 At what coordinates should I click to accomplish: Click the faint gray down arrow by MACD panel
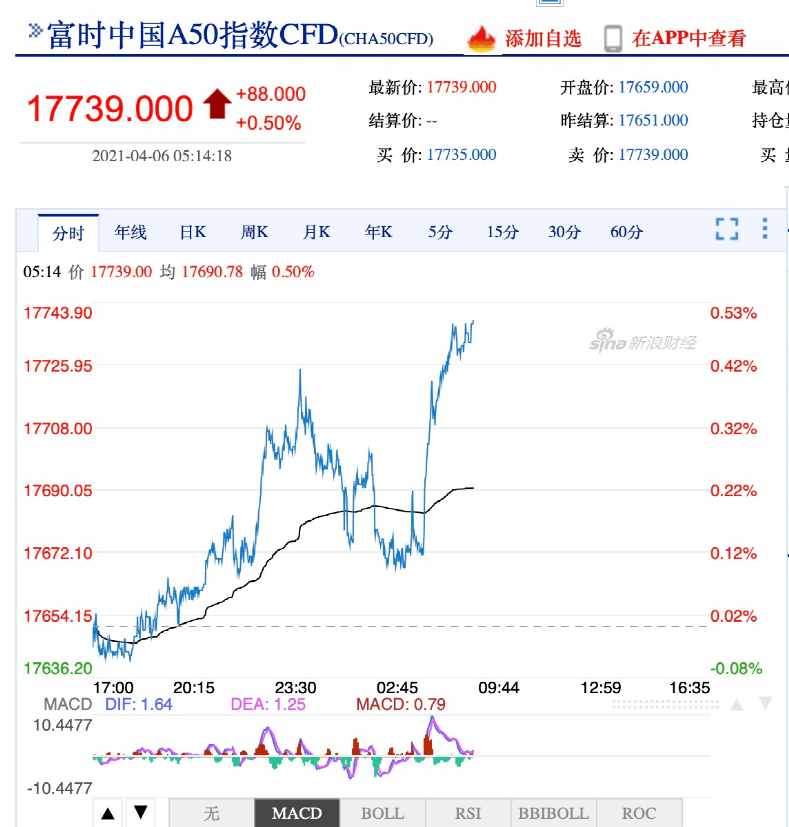(x=765, y=704)
